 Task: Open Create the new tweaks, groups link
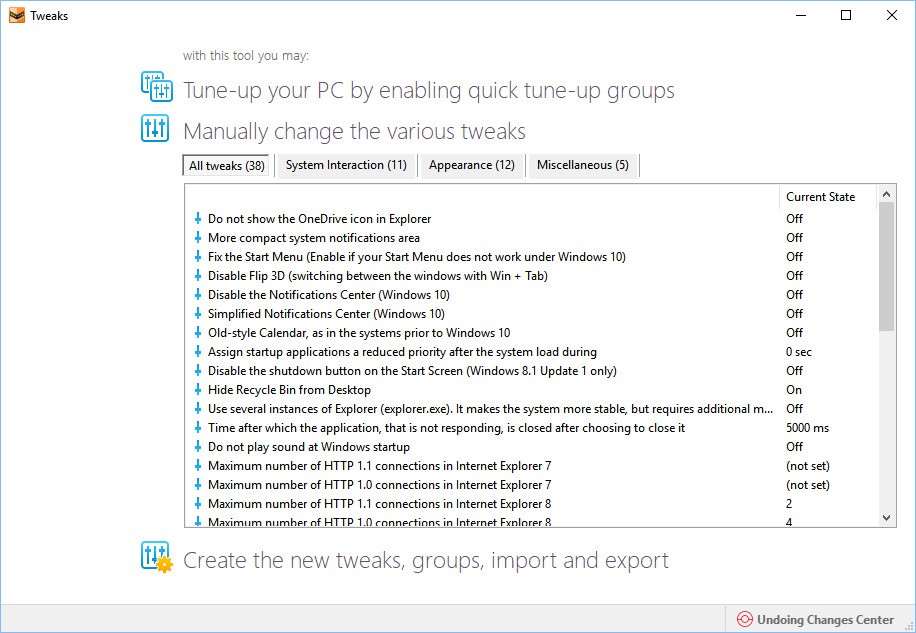tap(425, 560)
